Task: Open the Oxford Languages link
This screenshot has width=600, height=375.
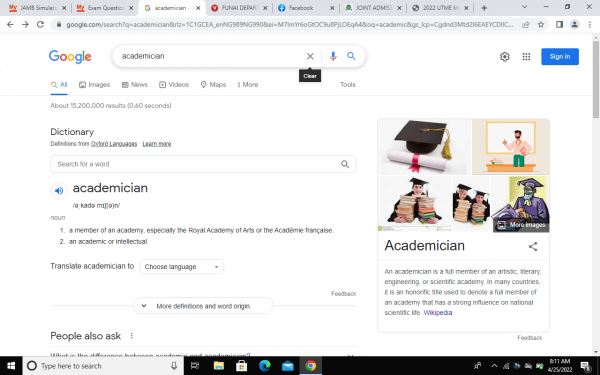Action: (114, 144)
